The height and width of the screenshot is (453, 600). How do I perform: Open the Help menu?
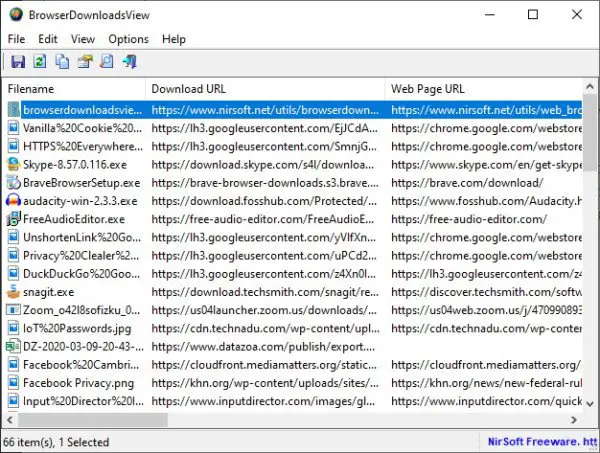pos(174,39)
